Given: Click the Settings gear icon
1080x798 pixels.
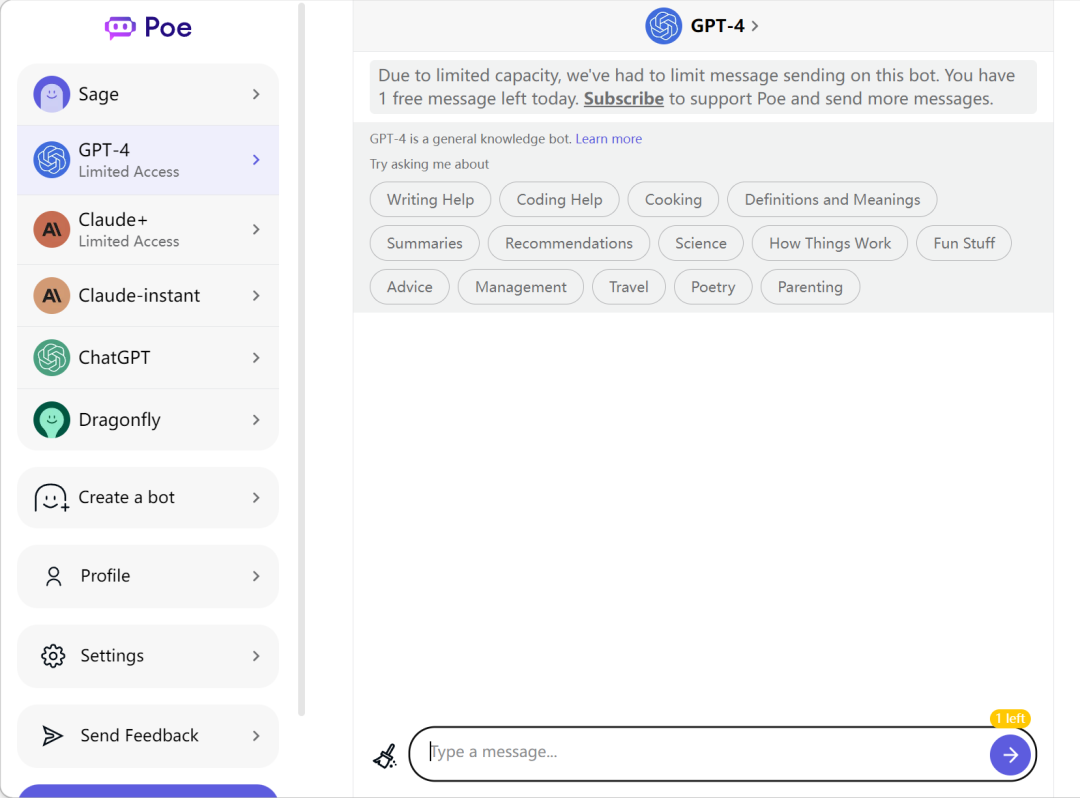Looking at the screenshot, I should [52, 656].
